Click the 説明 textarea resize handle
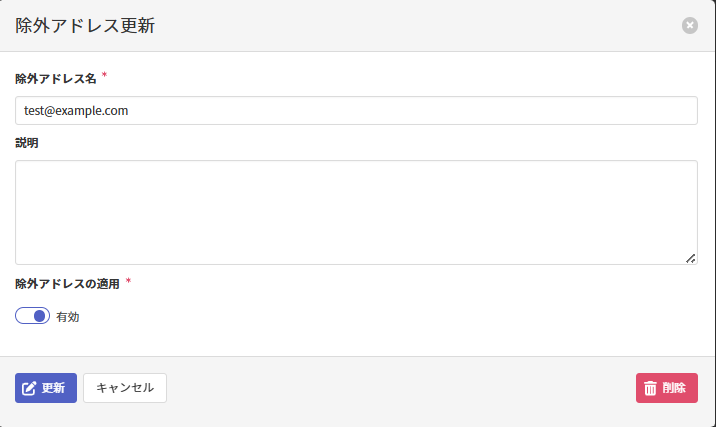This screenshot has width=716, height=427. [x=691, y=258]
